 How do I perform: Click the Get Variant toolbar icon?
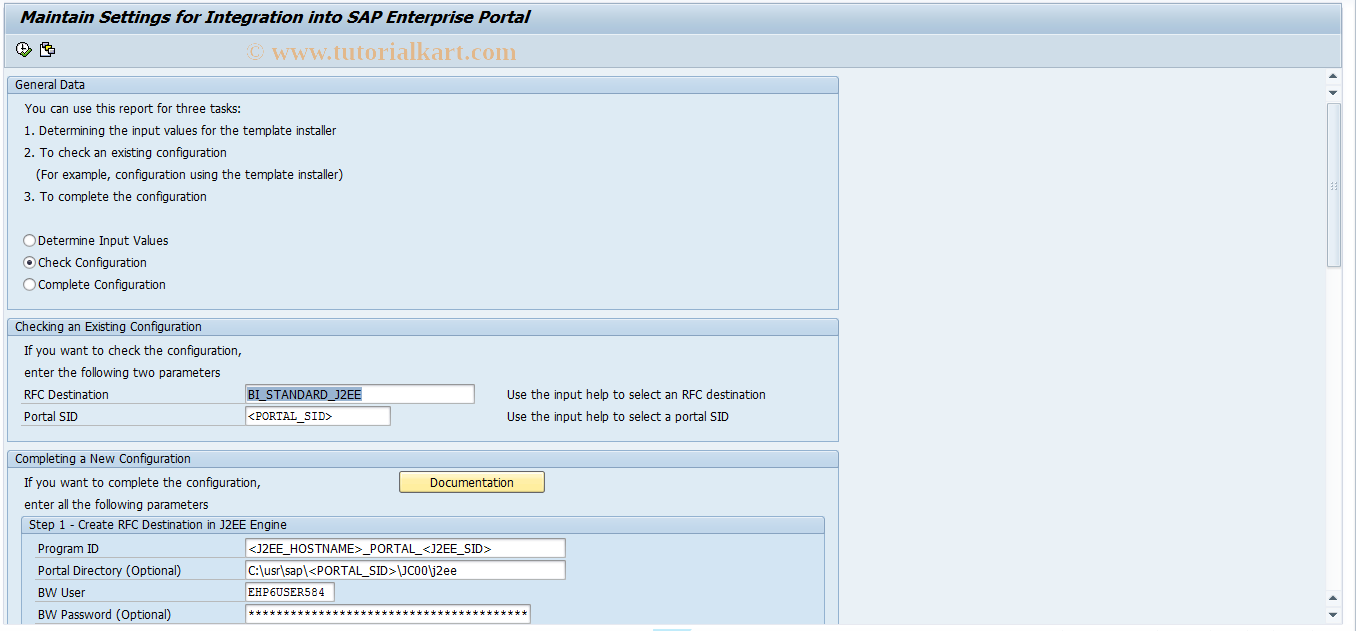(x=47, y=49)
